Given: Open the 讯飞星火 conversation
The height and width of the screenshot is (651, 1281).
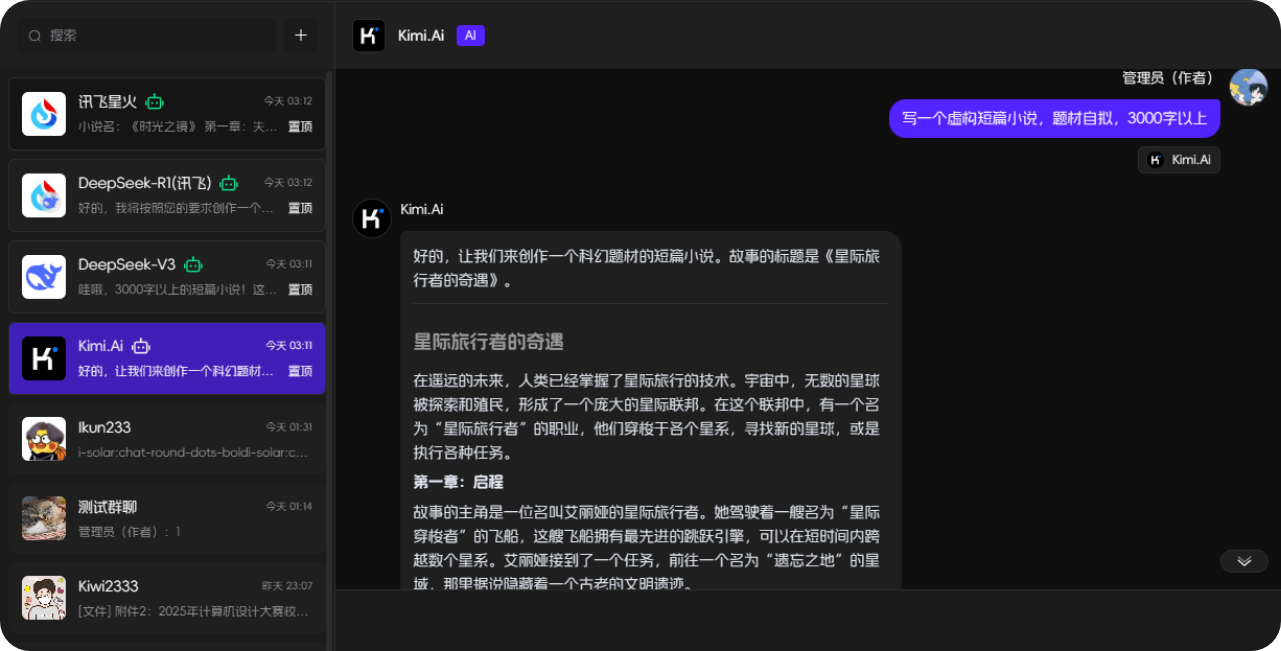Looking at the screenshot, I should [x=167, y=114].
